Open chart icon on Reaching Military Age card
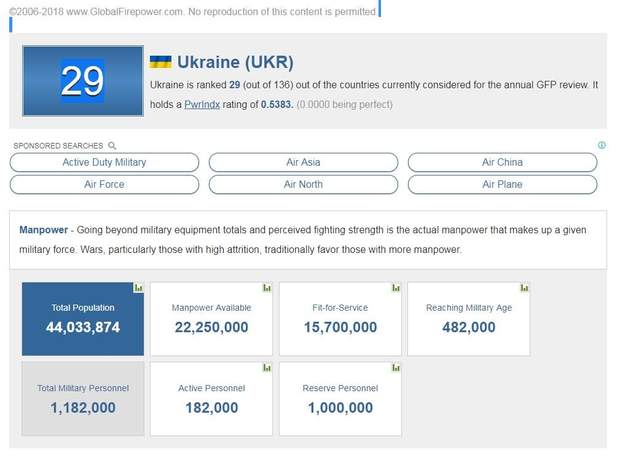This screenshot has width=620, height=461. [524, 288]
